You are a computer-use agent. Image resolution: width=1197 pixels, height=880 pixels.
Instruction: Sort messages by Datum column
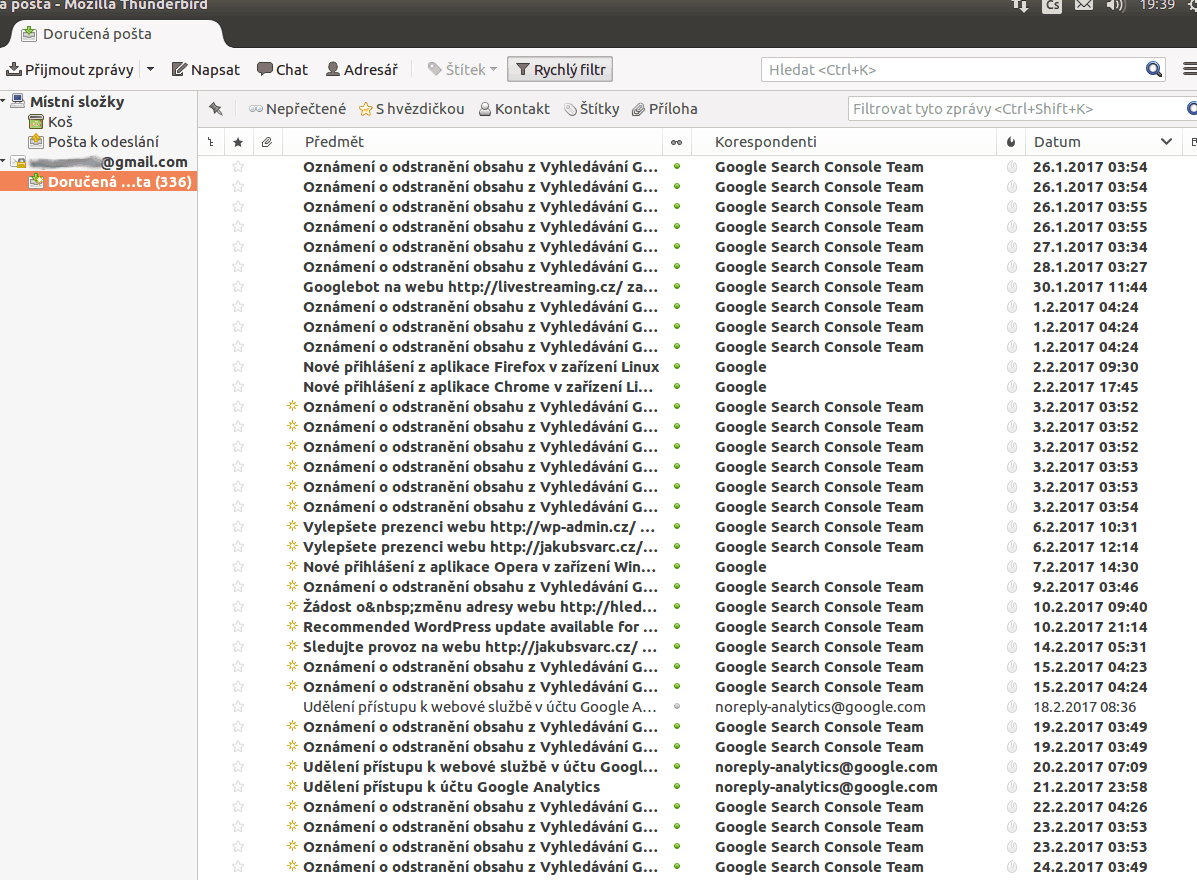[1103, 142]
